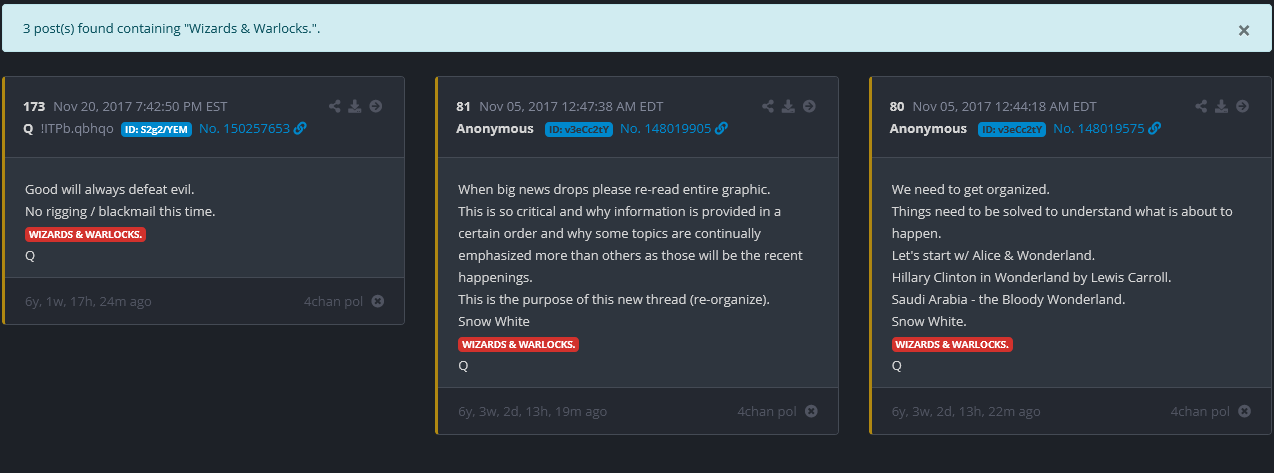
Task: Share post 81 via share icon
Action: pos(768,106)
